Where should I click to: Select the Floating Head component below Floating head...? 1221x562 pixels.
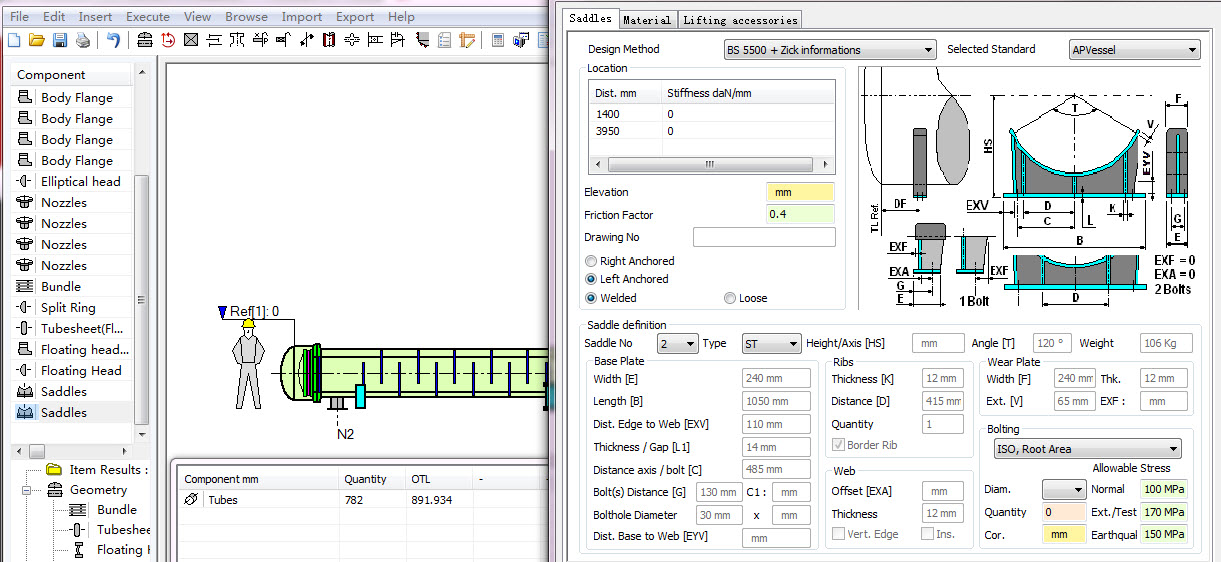pos(72,370)
